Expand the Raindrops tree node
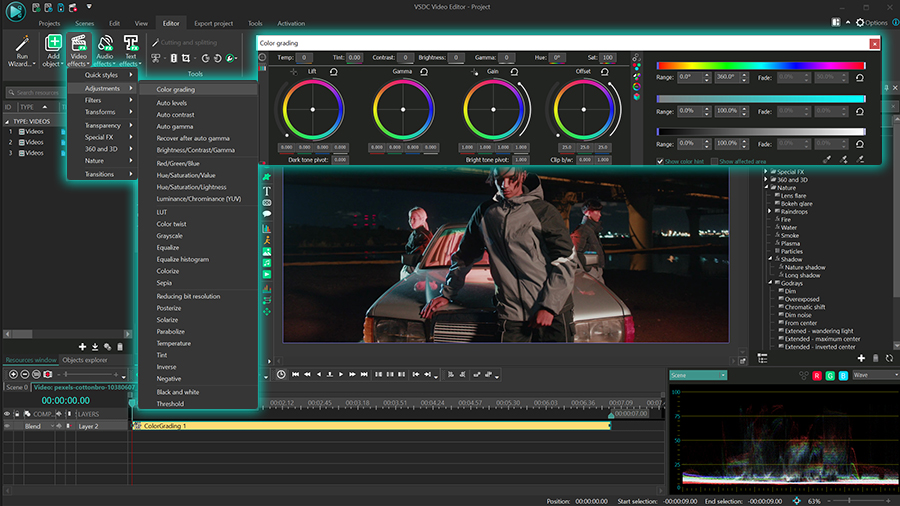 [x=770, y=211]
